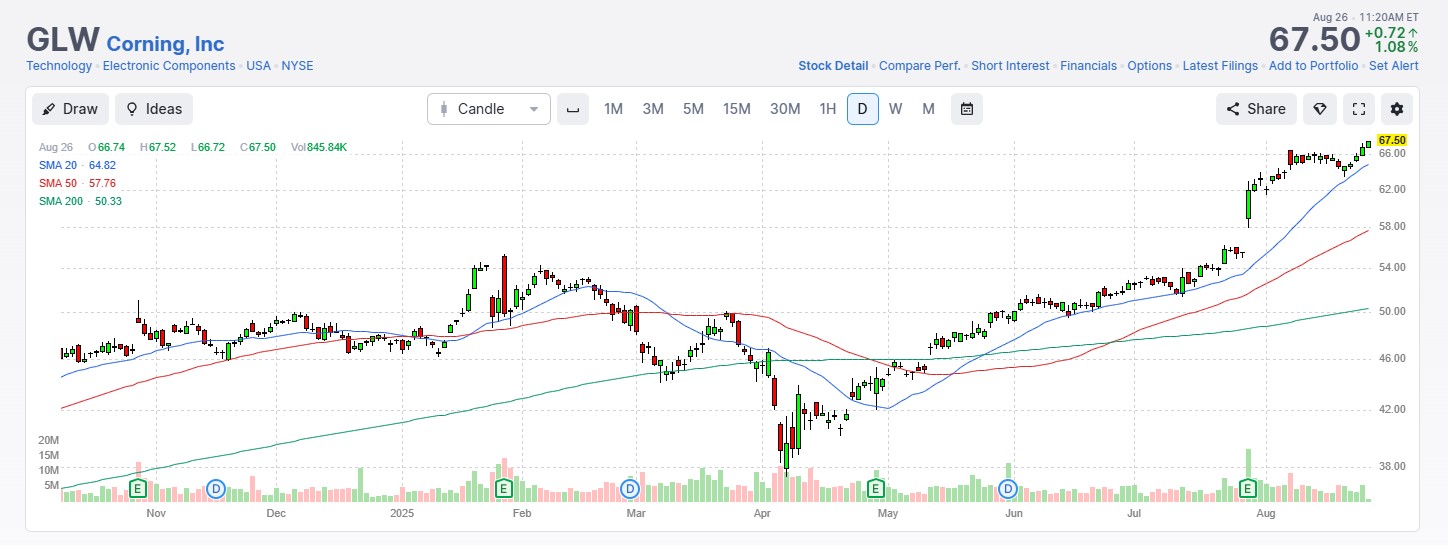The image size is (1448, 545).
Task: Click the earnings E marker near November
Action: [x=139, y=488]
